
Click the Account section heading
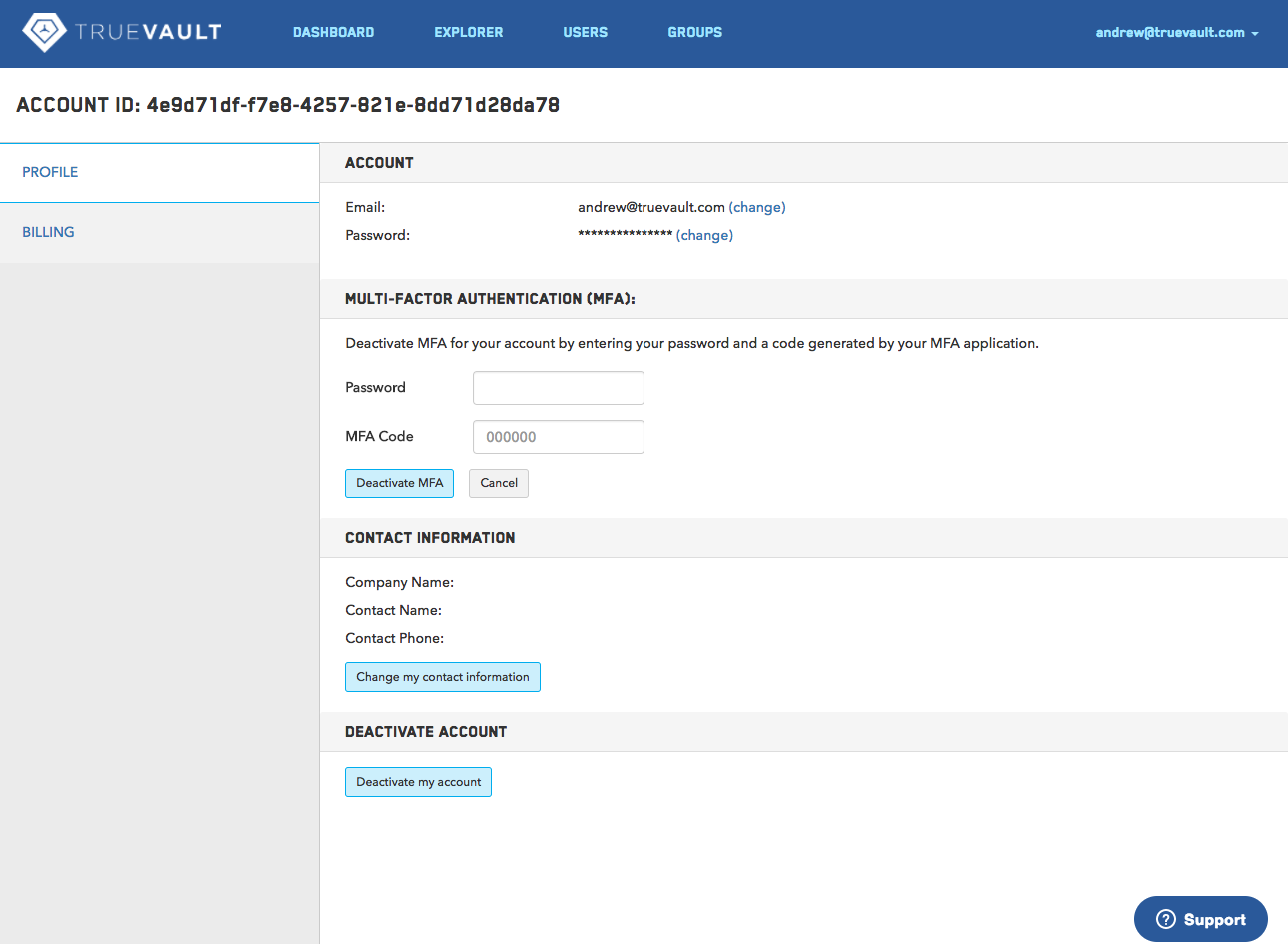tap(379, 163)
